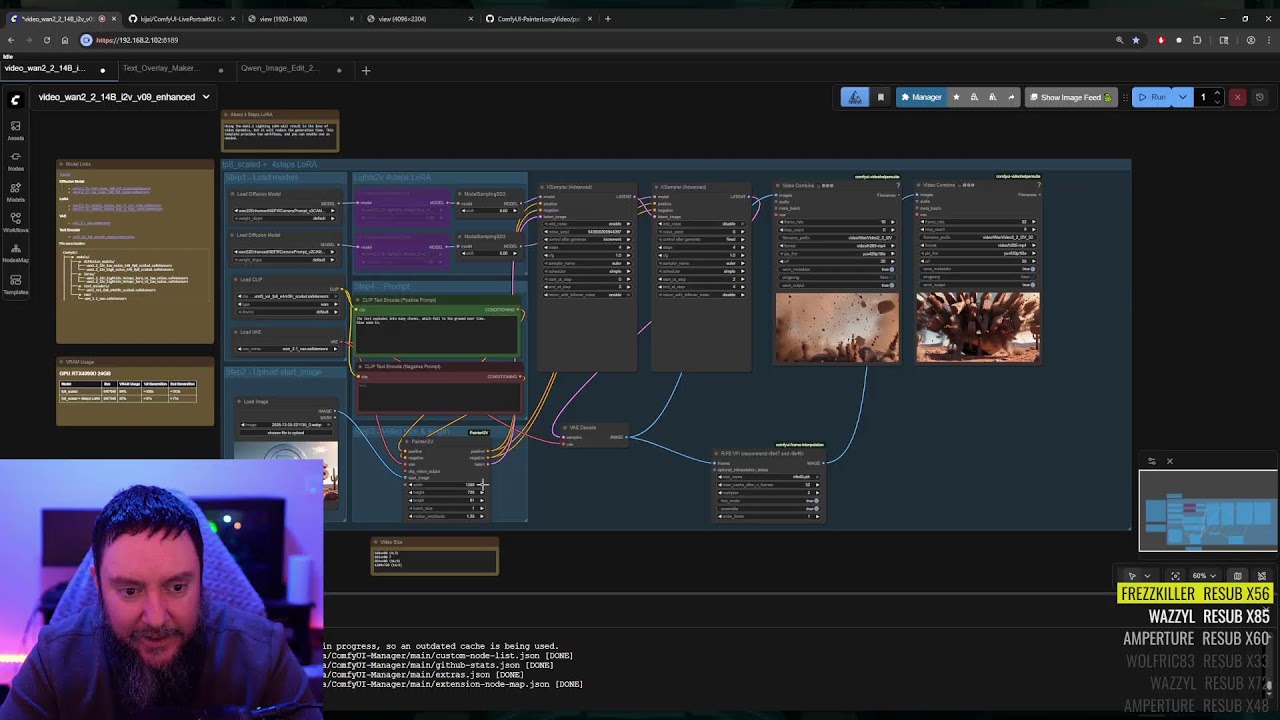Click the Run button to queue workflow
This screenshot has height=720, width=1280.
click(x=1155, y=97)
